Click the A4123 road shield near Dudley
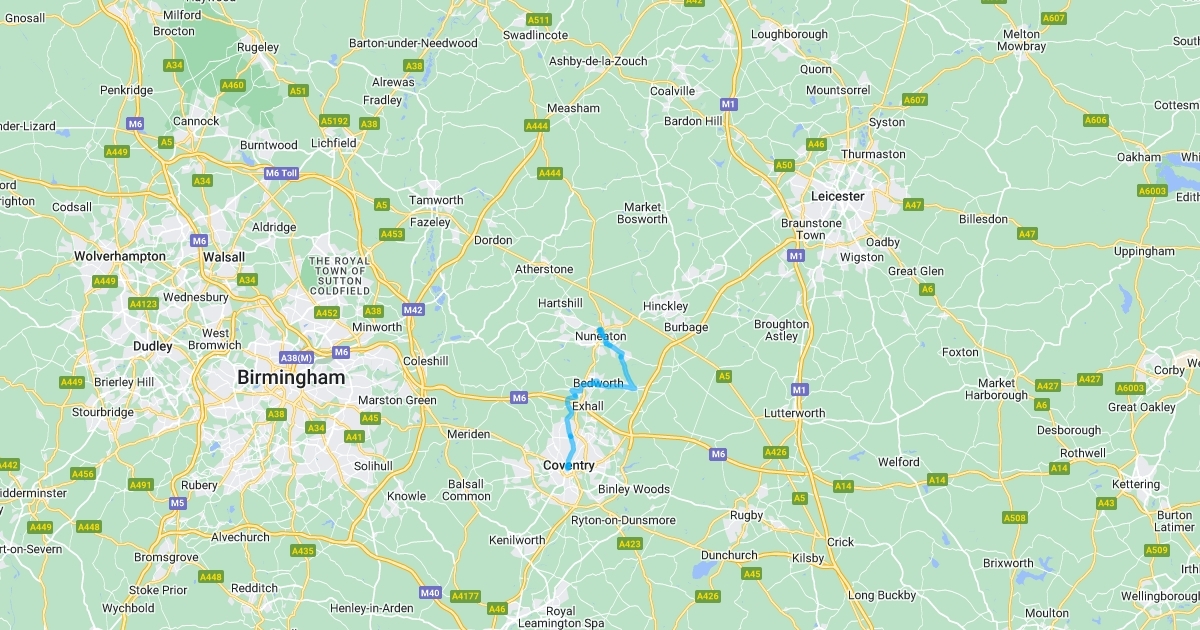The image size is (1200, 630). [x=143, y=303]
